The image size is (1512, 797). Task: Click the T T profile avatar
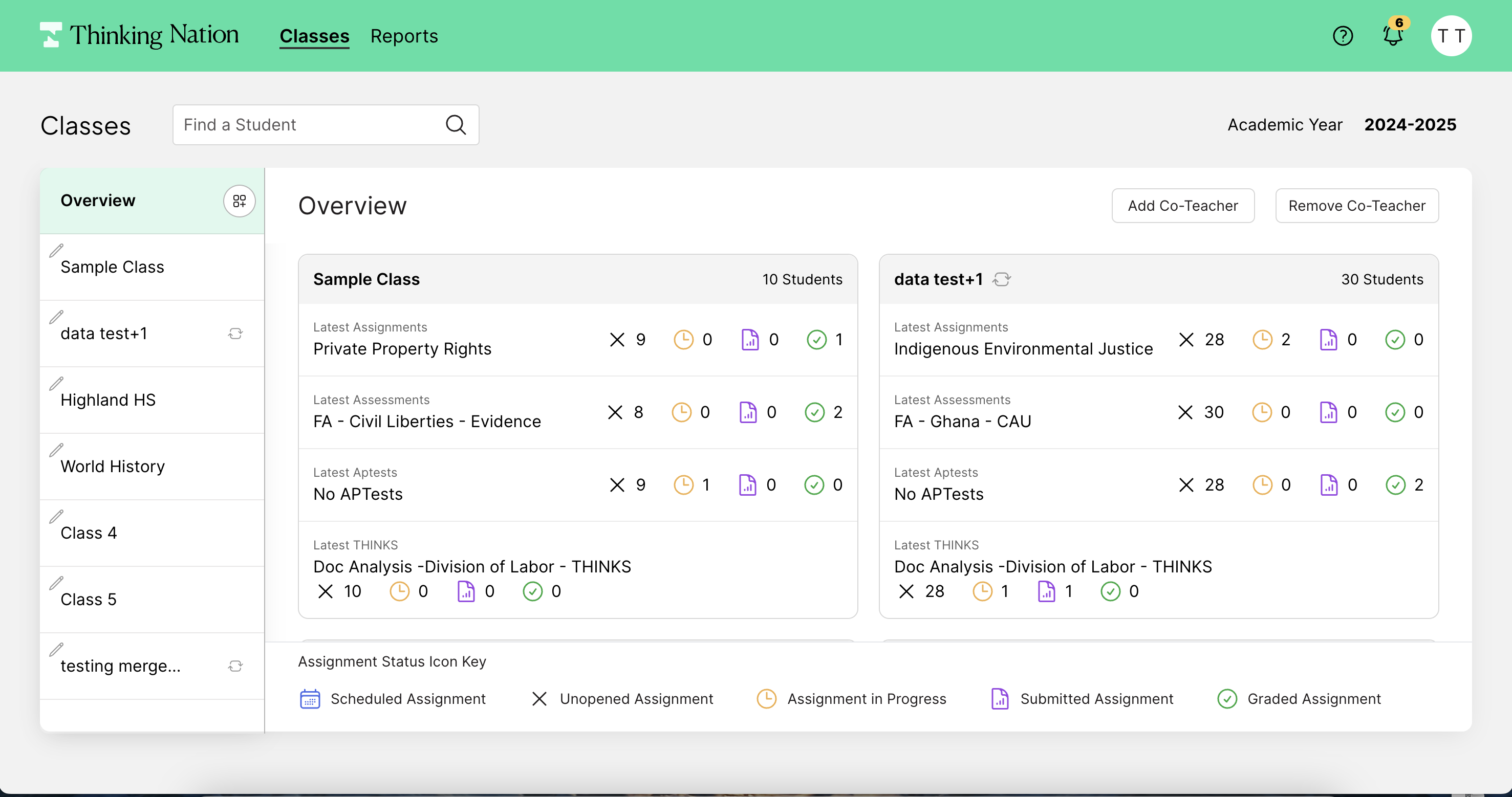(x=1451, y=36)
